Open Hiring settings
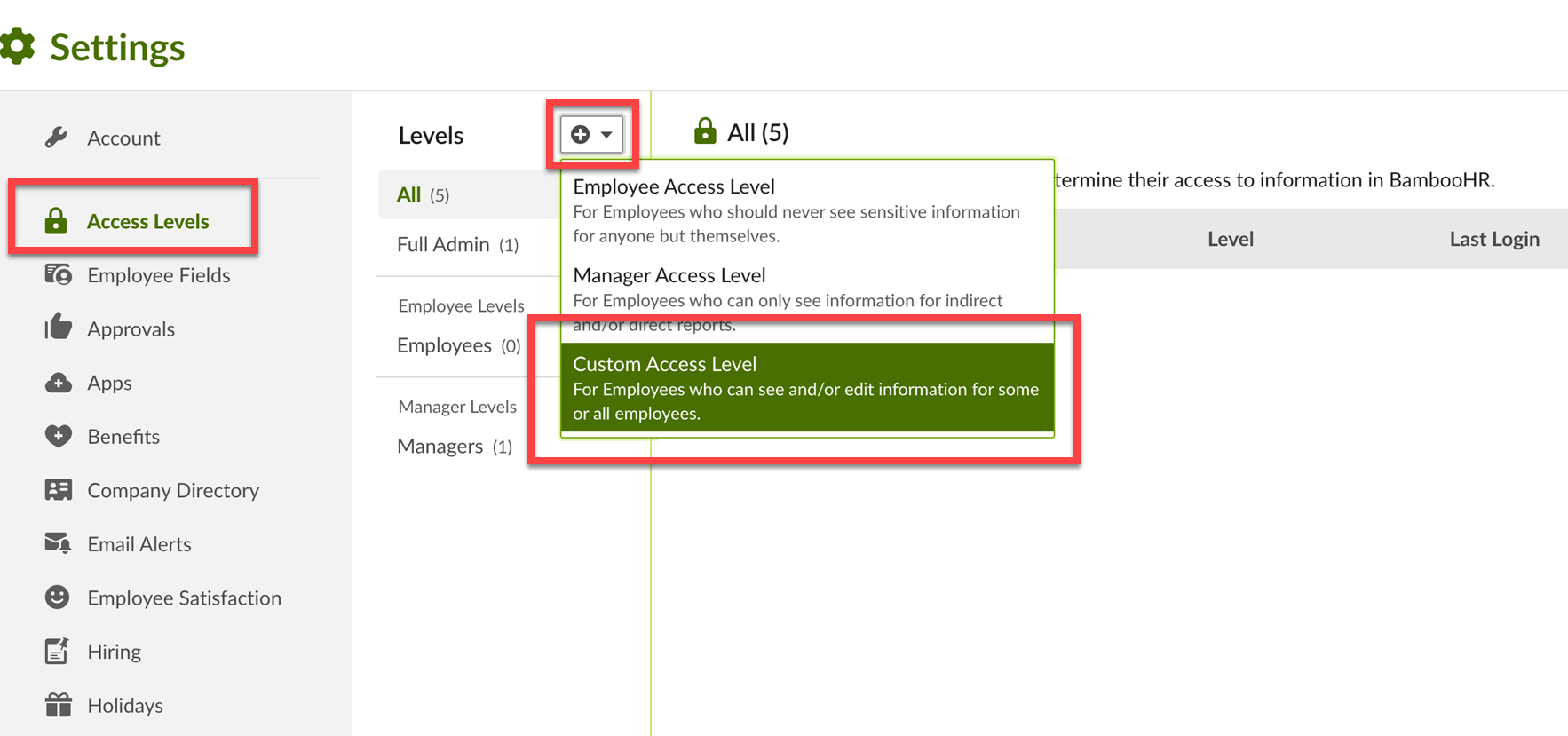 pos(114,652)
